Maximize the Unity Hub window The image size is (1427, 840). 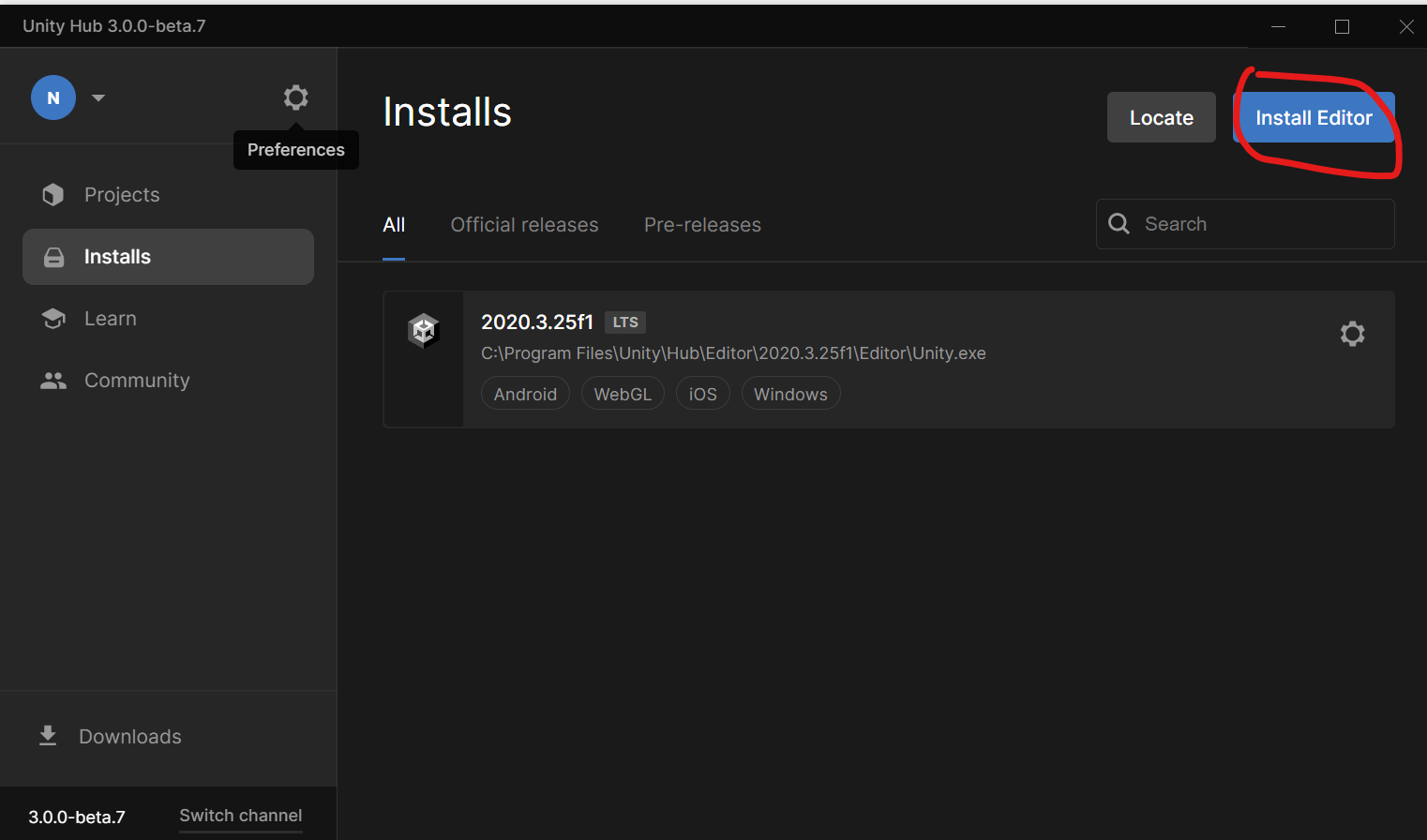tap(1342, 26)
